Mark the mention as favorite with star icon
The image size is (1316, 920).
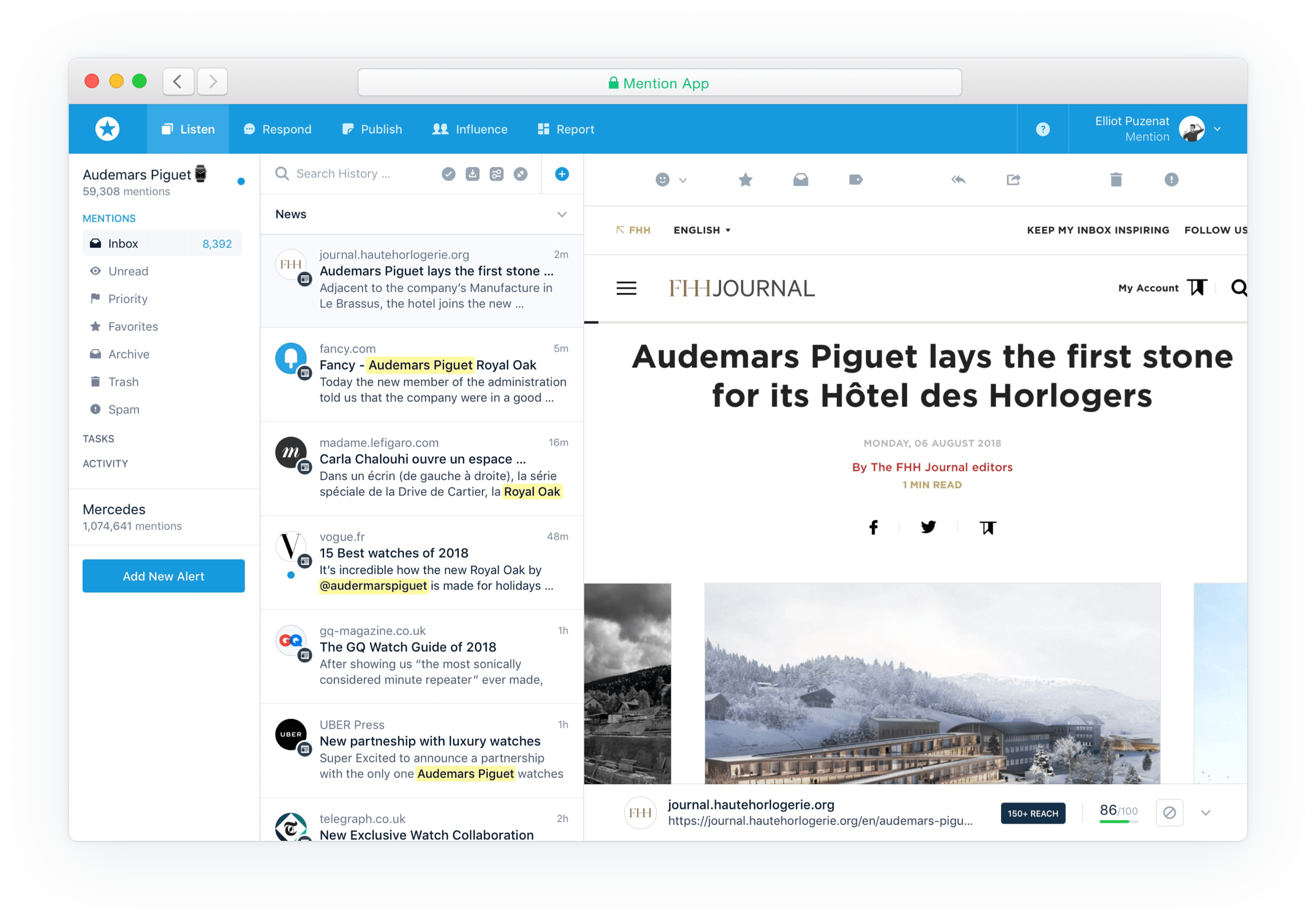coord(745,180)
